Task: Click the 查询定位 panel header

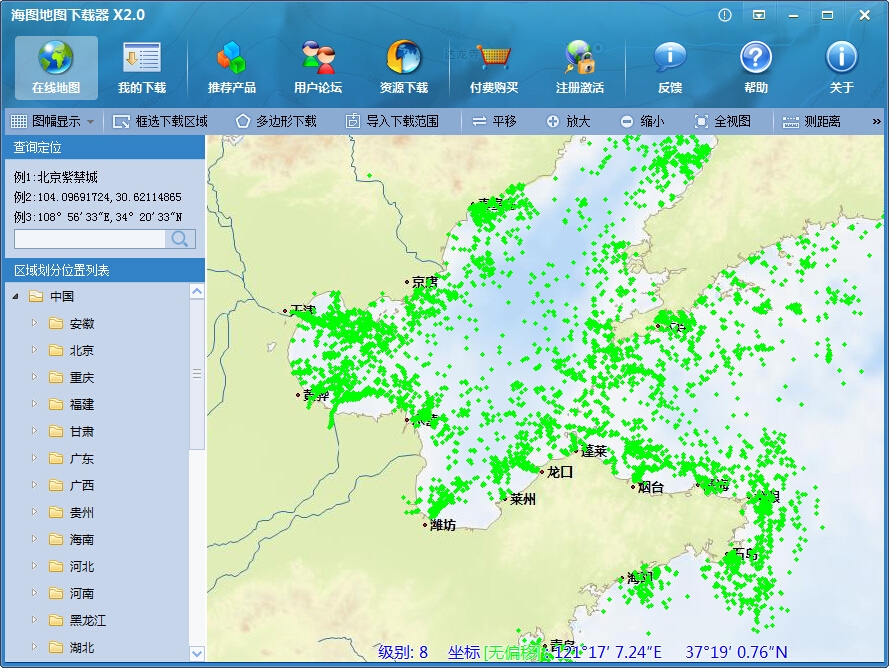Action: coord(104,147)
